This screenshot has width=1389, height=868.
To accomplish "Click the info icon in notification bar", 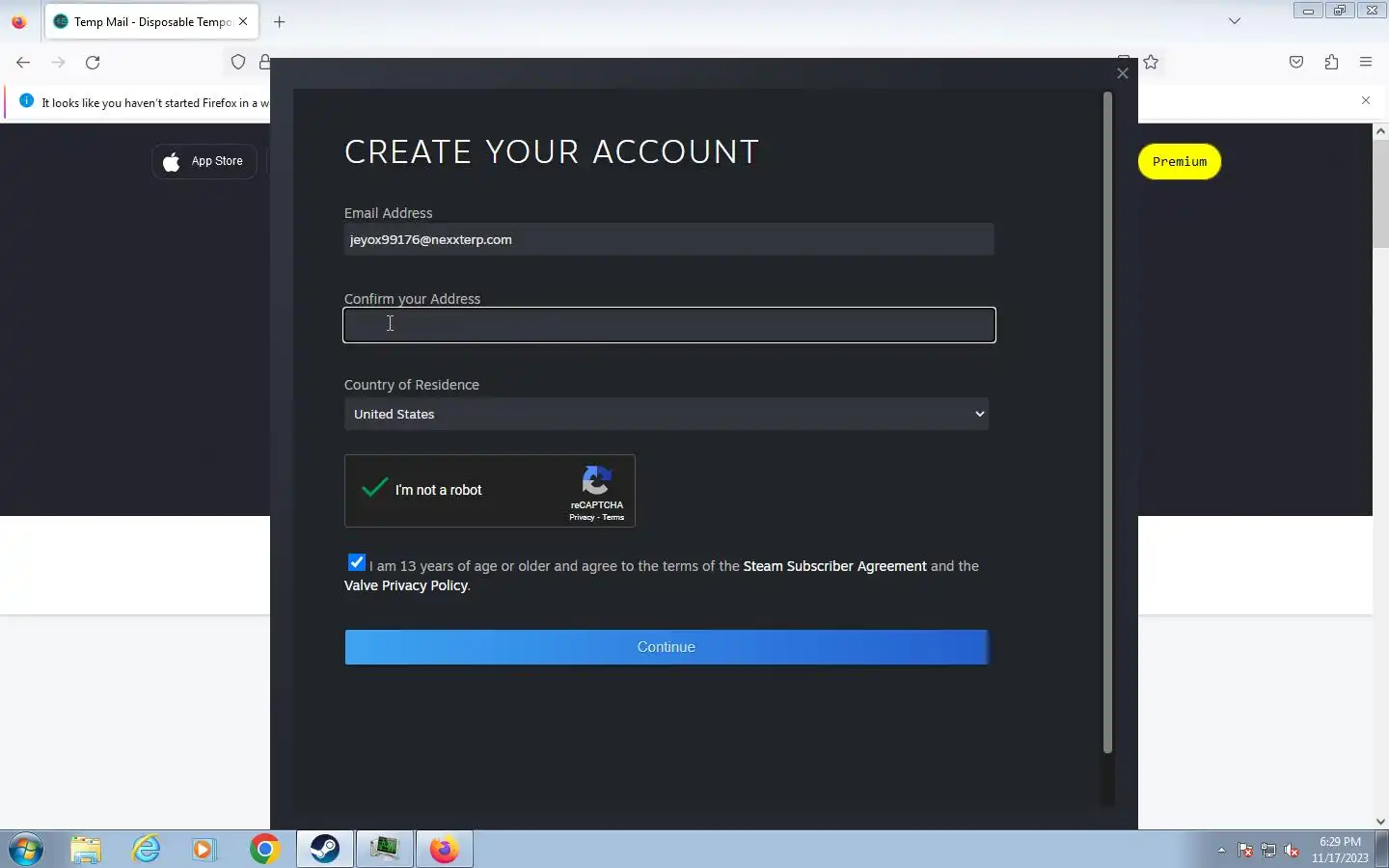I will [x=26, y=101].
